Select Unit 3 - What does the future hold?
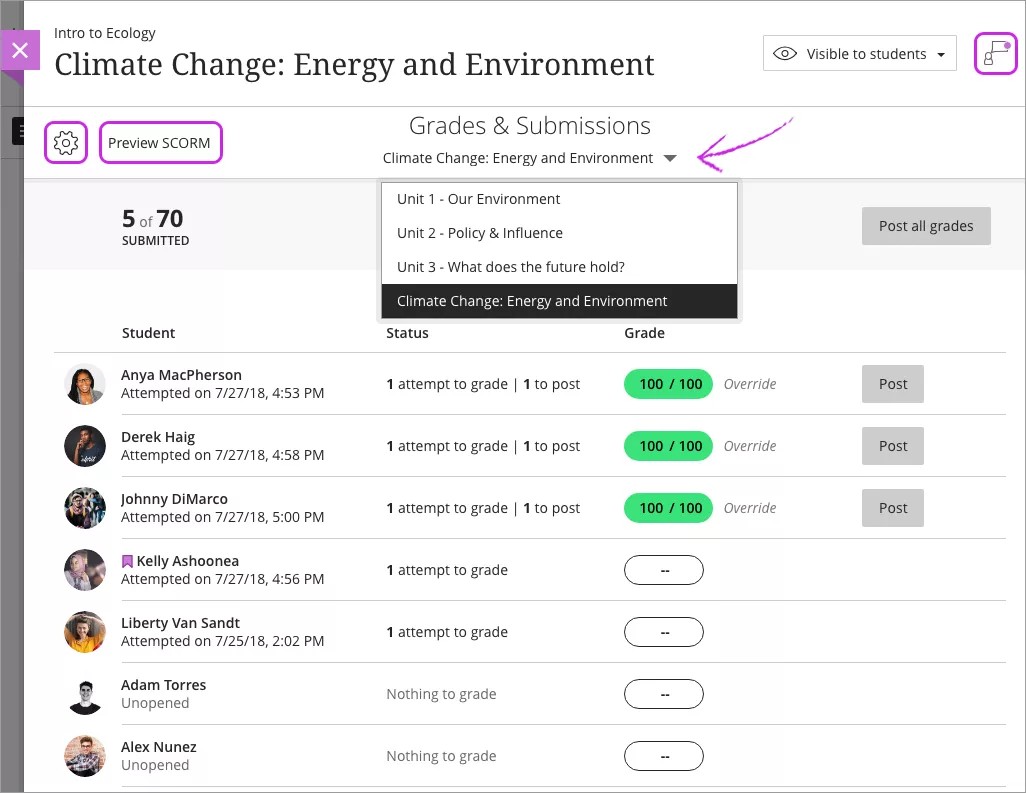This screenshot has width=1026, height=793. pyautogui.click(x=510, y=267)
